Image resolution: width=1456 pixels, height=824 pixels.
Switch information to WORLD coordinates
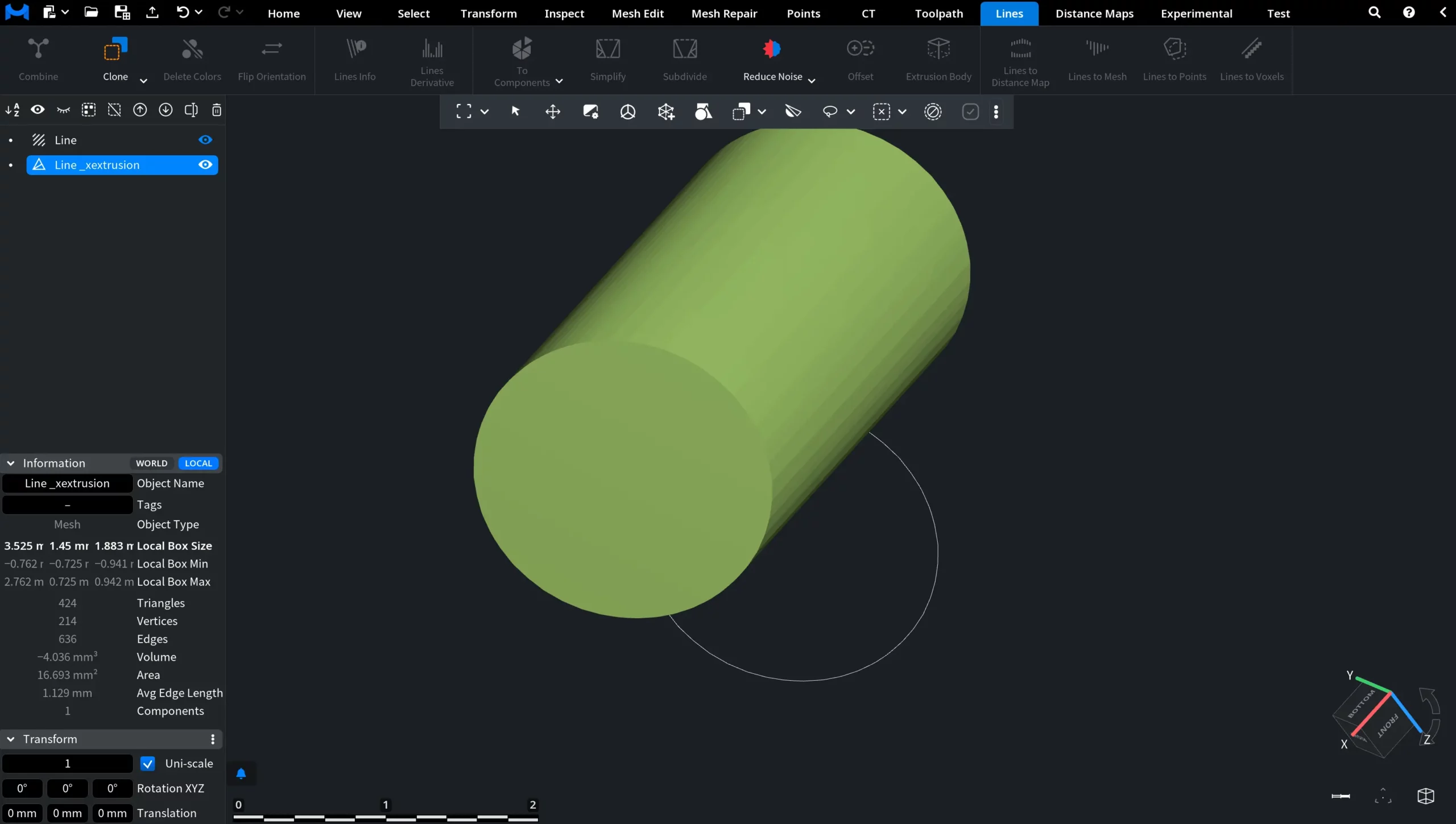[152, 463]
